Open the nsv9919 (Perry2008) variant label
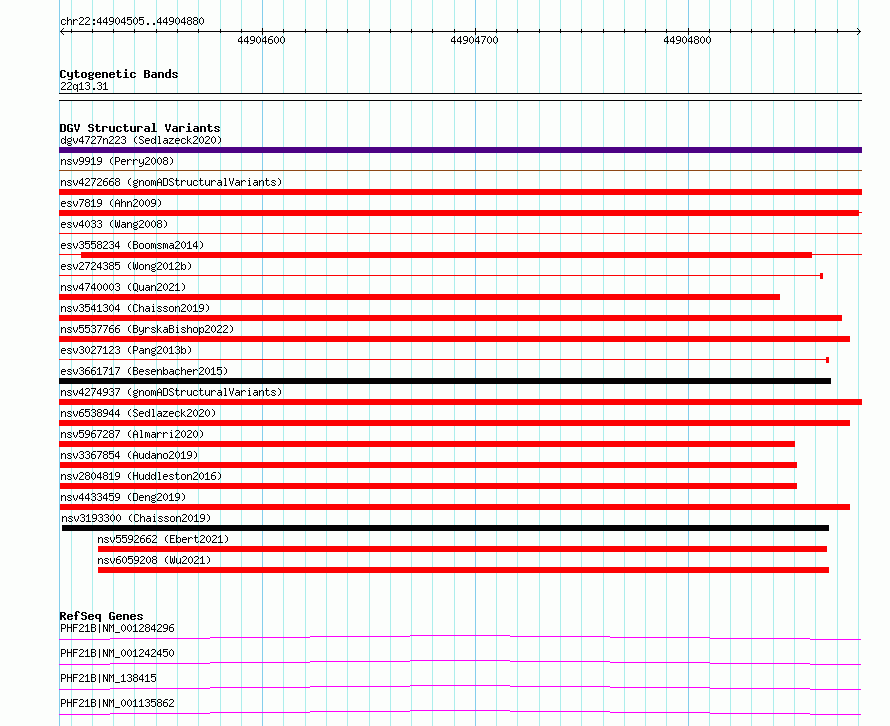 (x=117, y=161)
